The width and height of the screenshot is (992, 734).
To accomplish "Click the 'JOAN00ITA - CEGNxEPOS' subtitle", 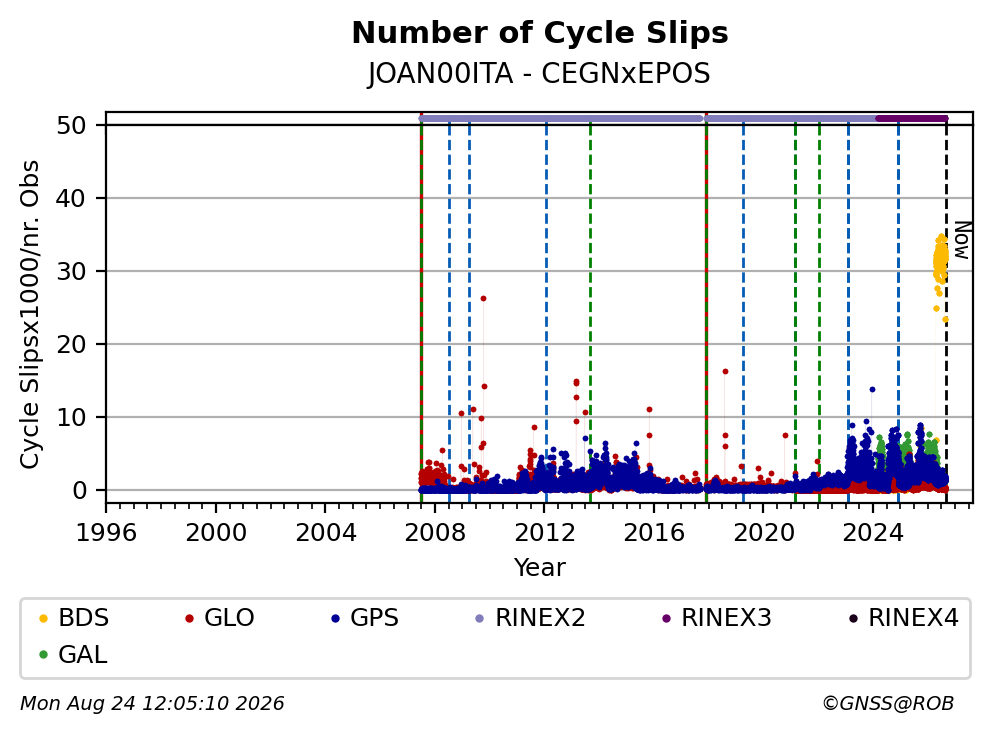I will (539, 74).
